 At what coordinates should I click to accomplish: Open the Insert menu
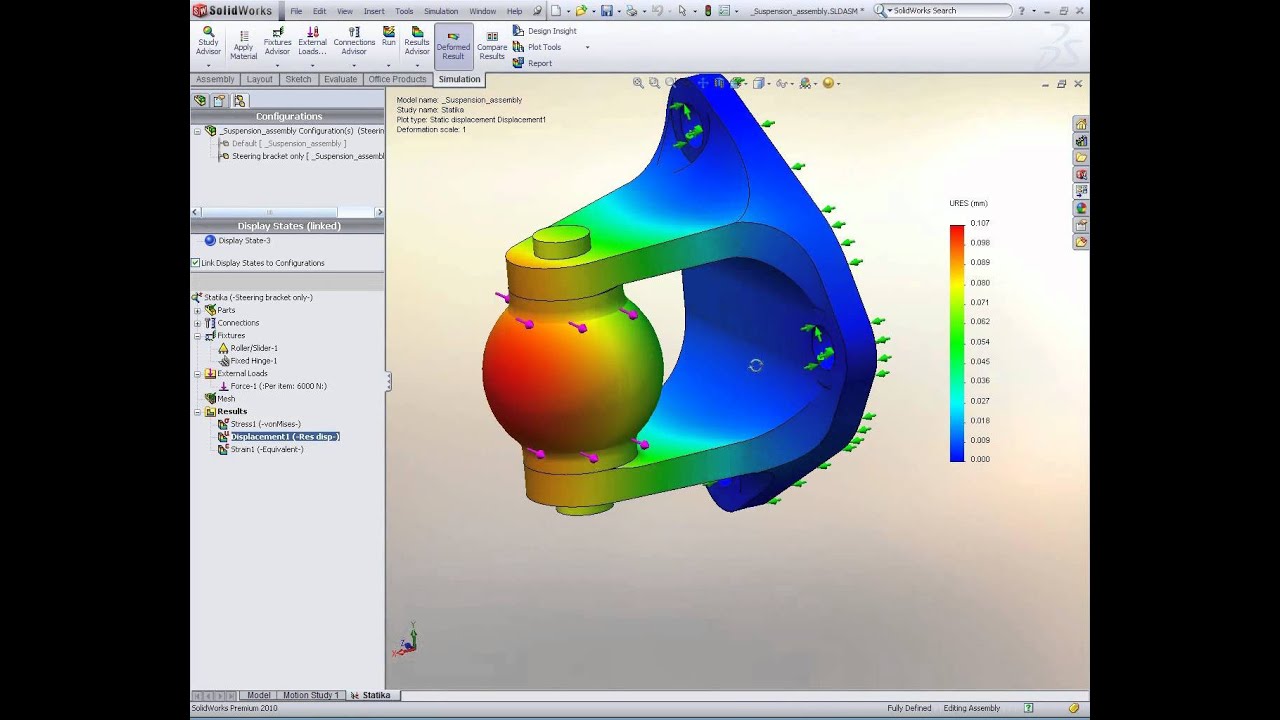coord(374,11)
